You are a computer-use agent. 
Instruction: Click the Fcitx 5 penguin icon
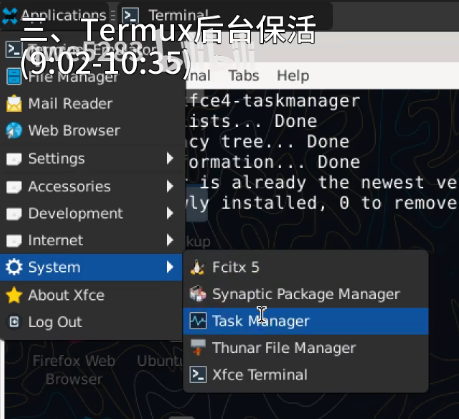(x=198, y=267)
